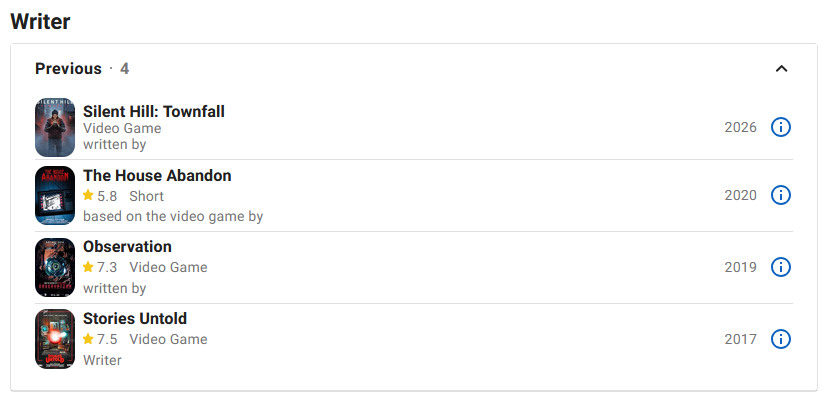Click the 7.5 star rating of Stories Untold

(x=100, y=339)
